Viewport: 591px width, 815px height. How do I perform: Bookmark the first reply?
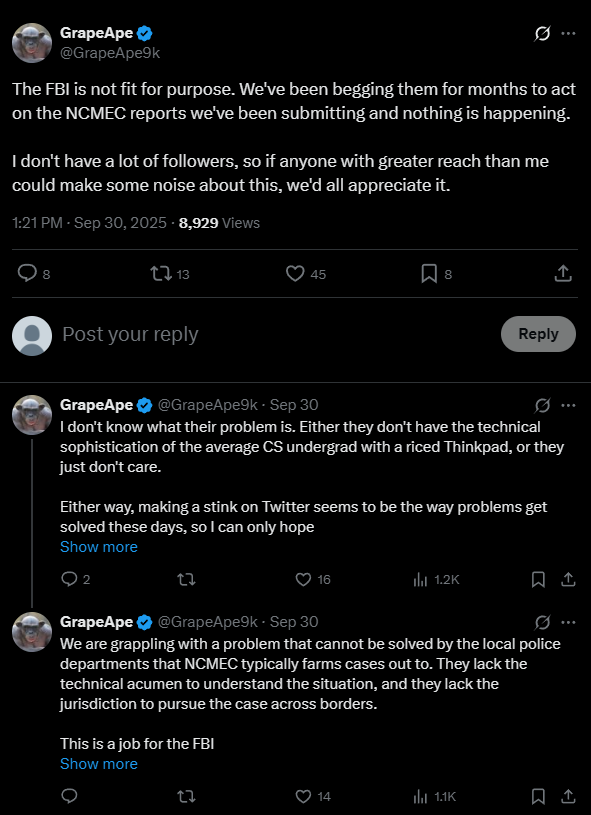[539, 580]
